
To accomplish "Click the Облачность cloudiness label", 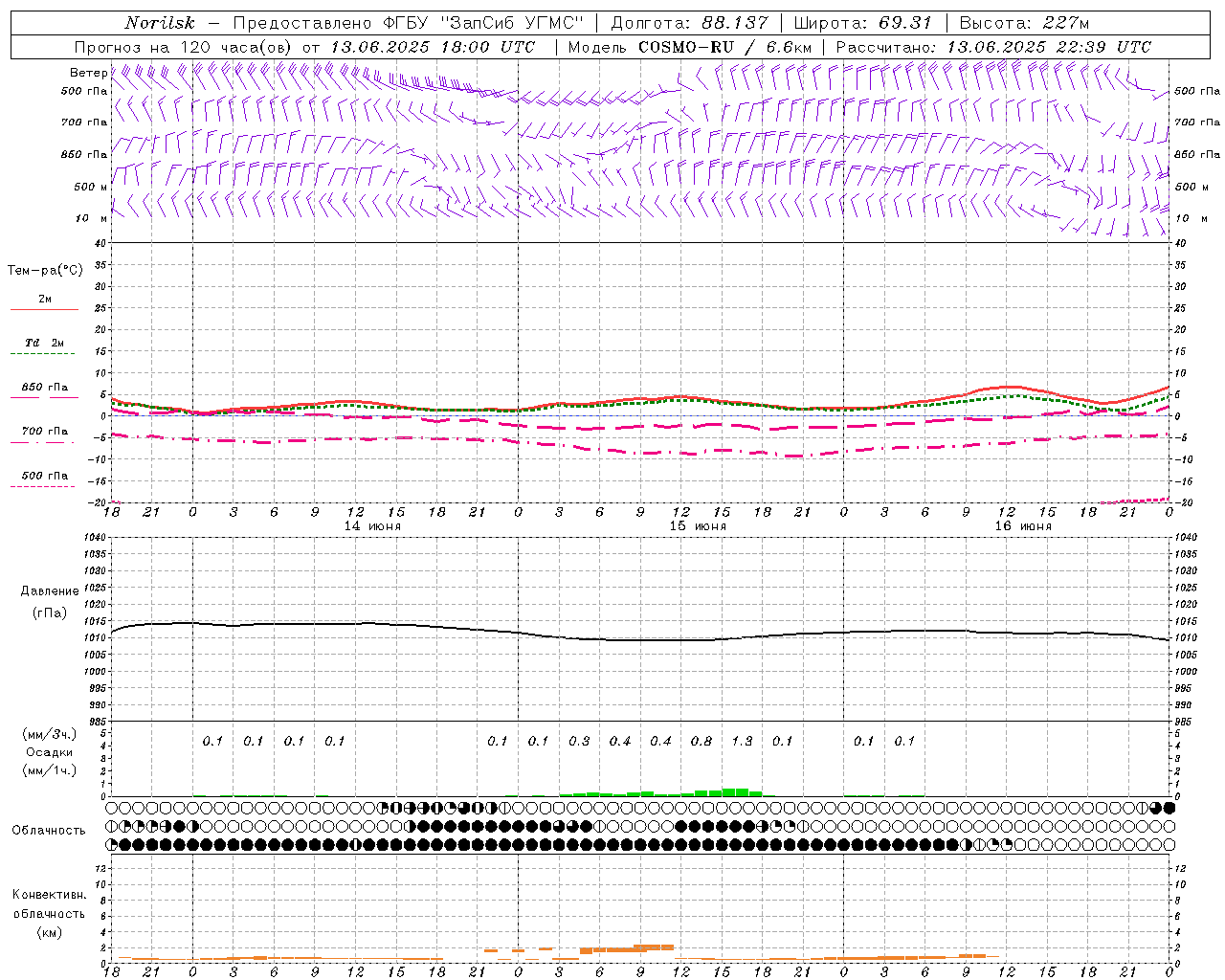I will point(49,831).
